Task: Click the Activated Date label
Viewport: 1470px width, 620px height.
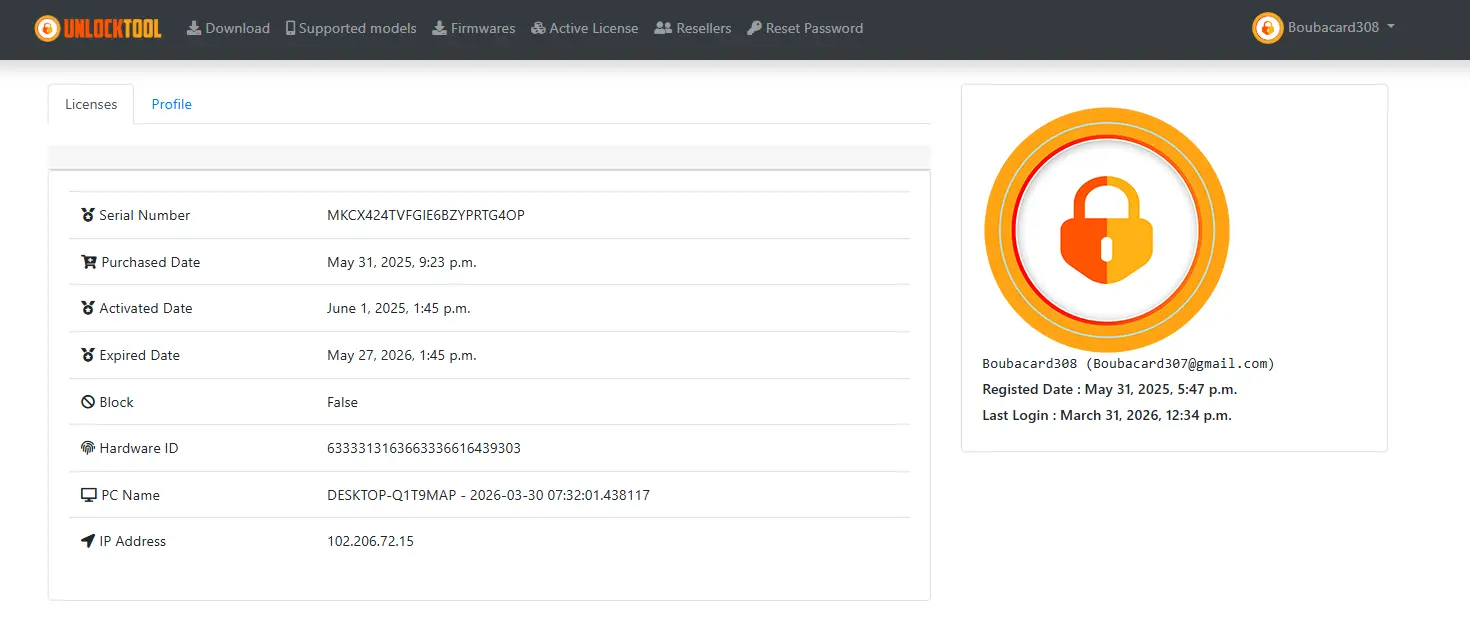Action: point(146,308)
